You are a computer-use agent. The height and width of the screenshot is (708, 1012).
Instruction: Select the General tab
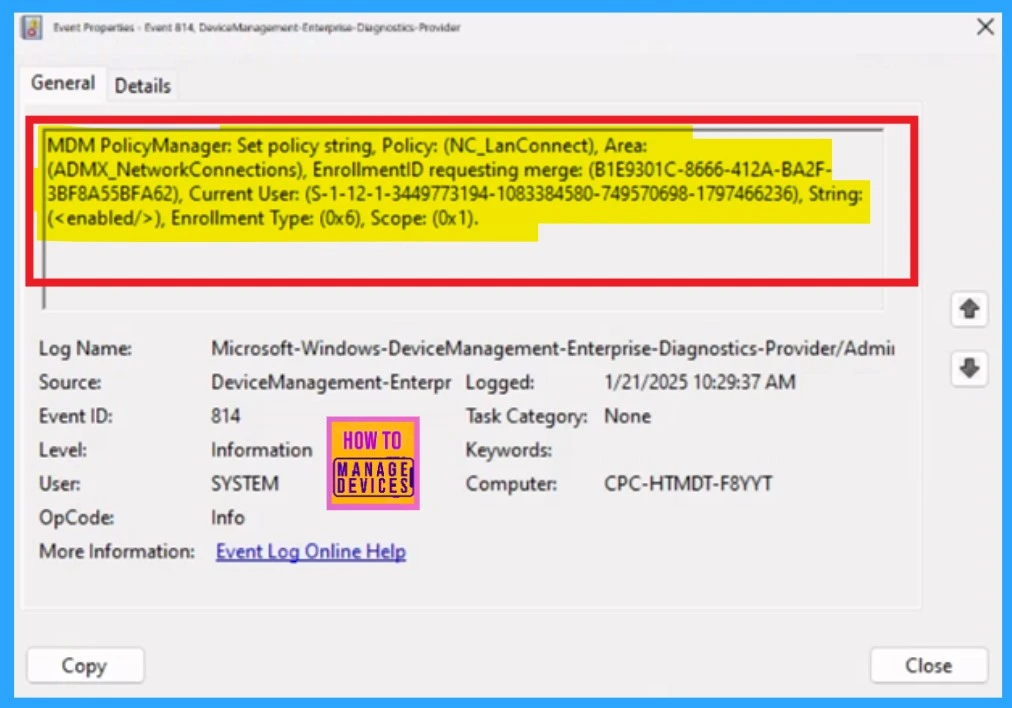(63, 83)
